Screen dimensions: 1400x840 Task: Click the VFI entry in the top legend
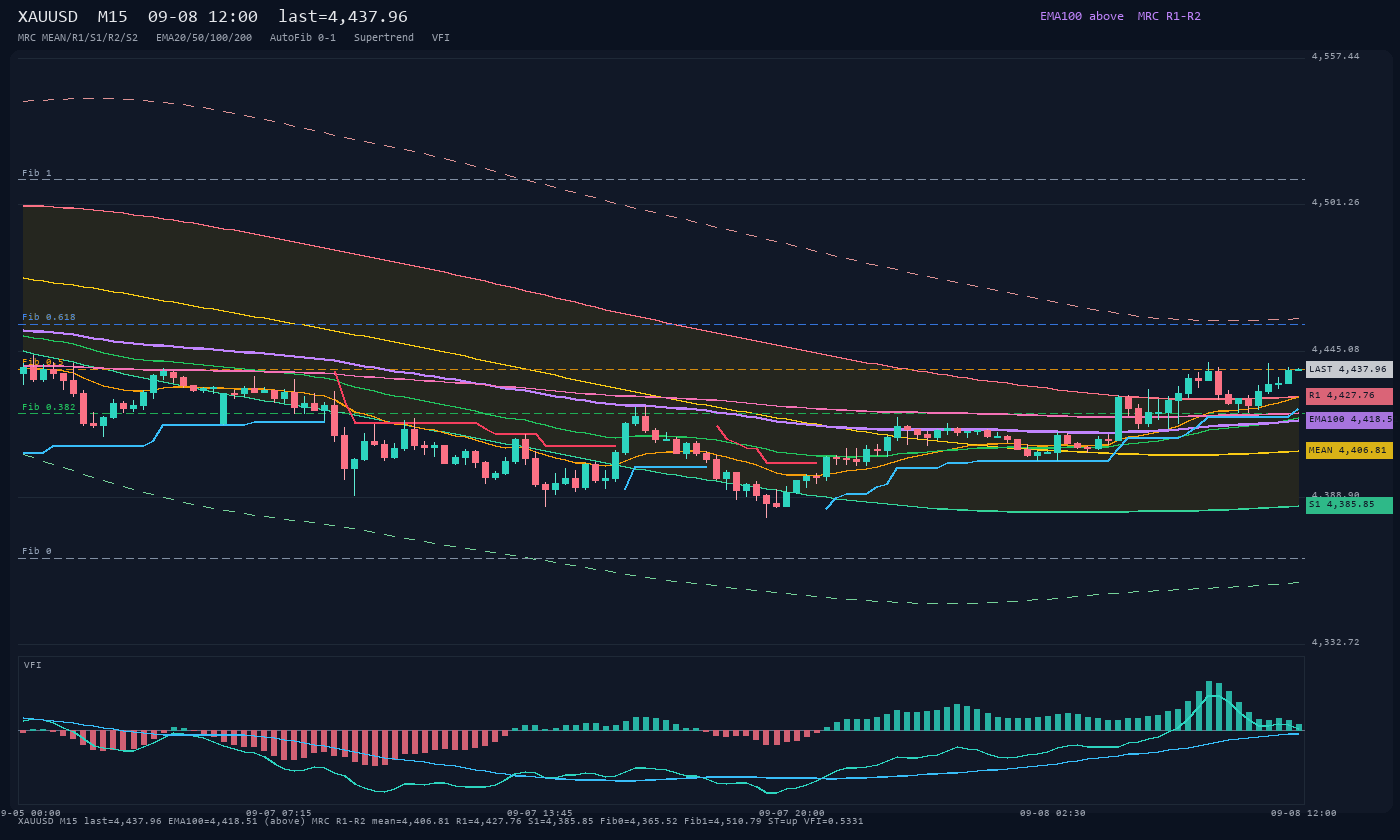coord(441,38)
